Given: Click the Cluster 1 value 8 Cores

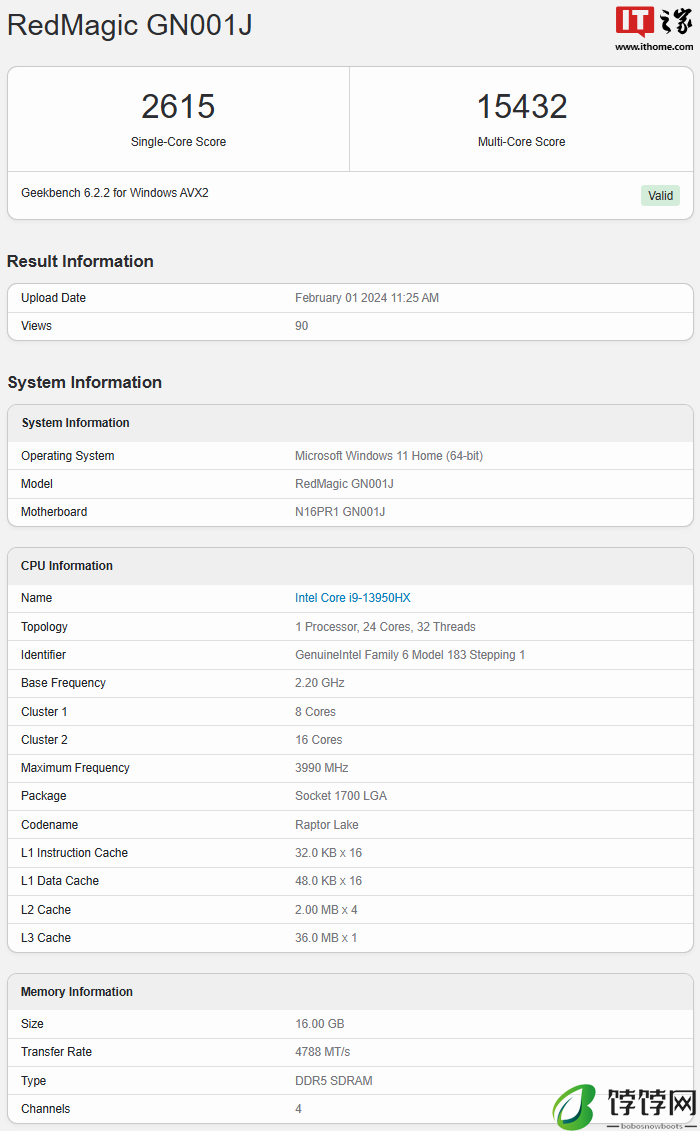Looking at the screenshot, I should point(315,712).
